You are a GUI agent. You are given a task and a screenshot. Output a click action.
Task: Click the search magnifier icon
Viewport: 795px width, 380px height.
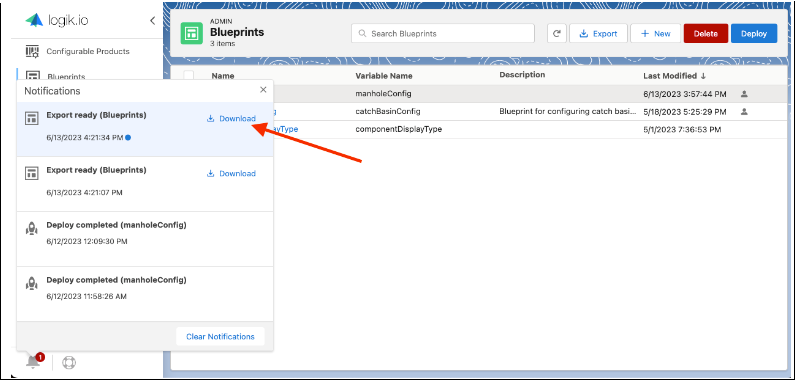pos(363,33)
